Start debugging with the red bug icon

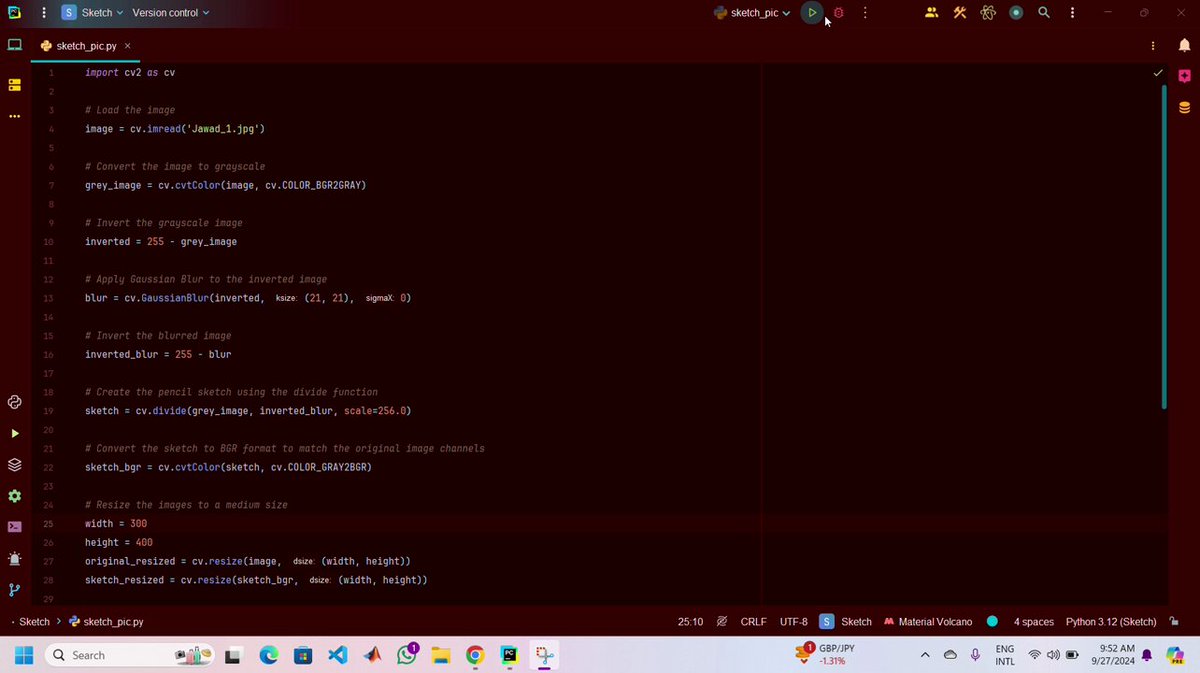pos(839,13)
